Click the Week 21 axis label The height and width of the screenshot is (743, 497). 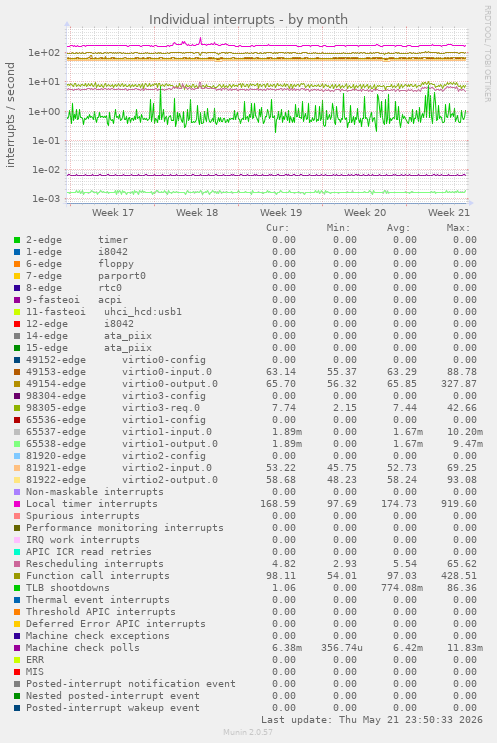[449, 213]
